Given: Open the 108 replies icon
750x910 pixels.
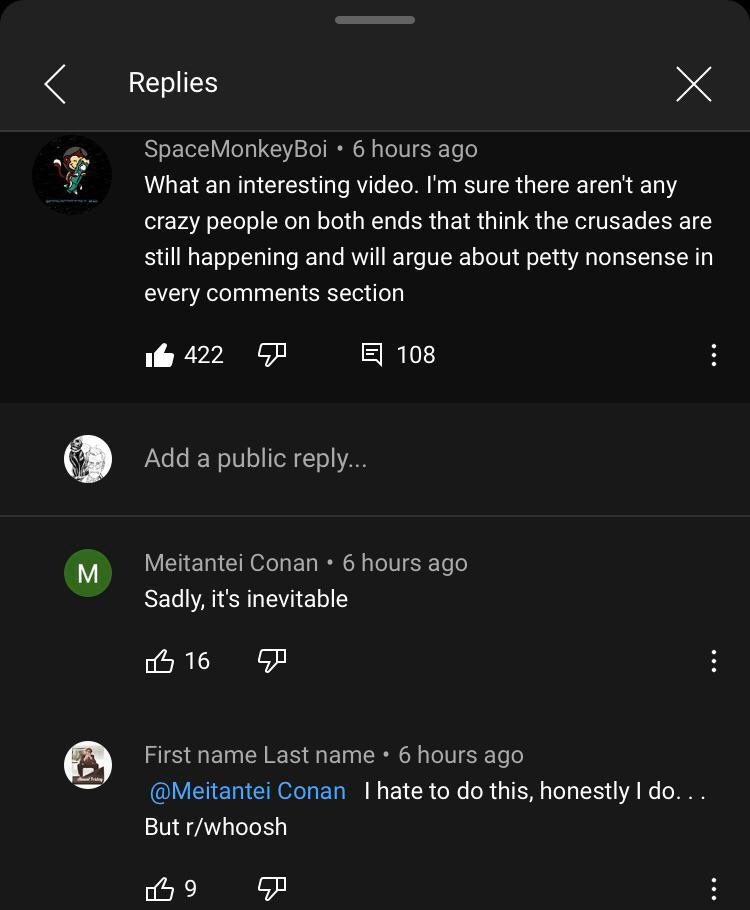Looking at the screenshot, I should [371, 355].
